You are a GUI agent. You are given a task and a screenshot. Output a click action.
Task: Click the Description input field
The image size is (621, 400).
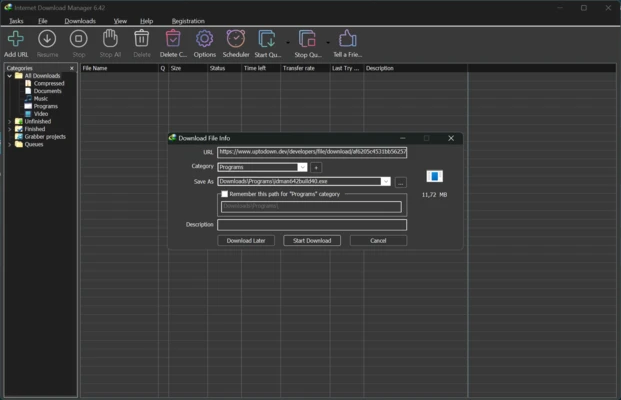(312, 225)
